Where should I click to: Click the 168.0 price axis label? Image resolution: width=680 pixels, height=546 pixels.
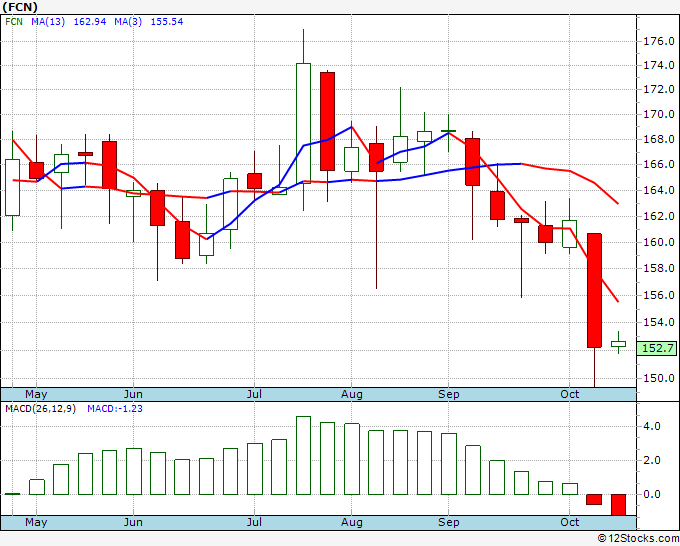coord(658,139)
